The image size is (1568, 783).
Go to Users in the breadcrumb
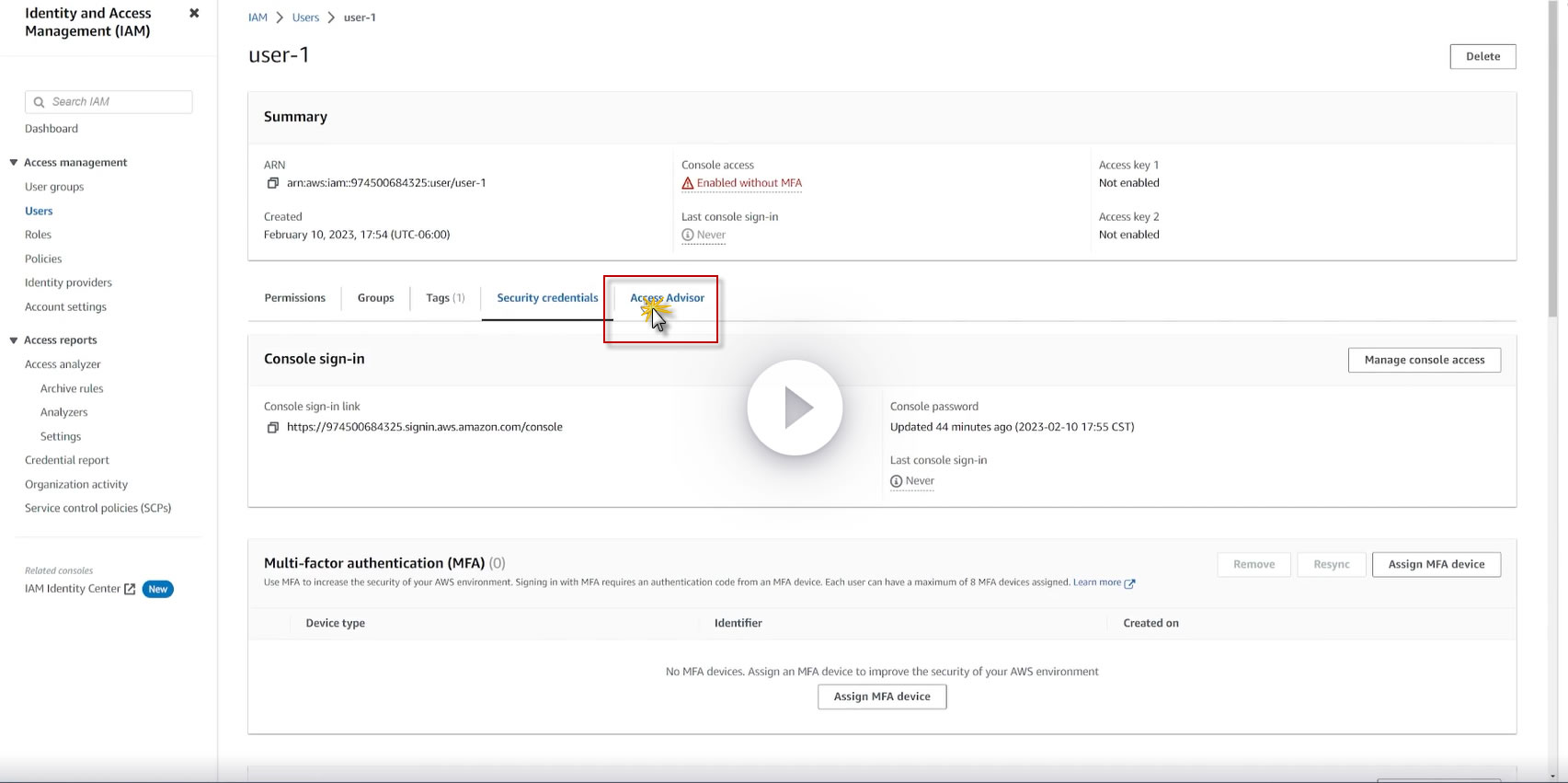305,17
